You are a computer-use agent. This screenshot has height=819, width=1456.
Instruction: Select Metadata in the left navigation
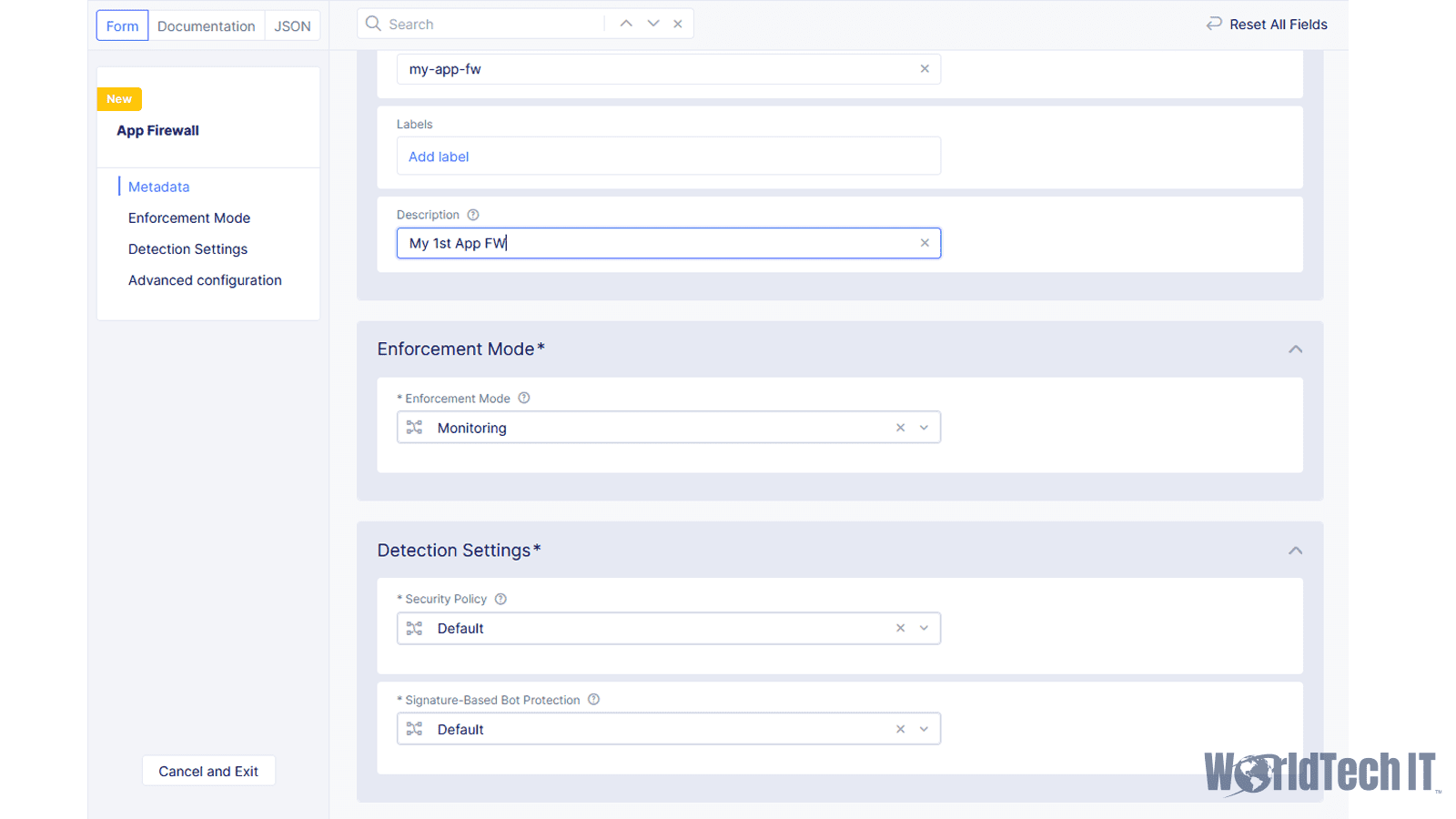point(159,187)
